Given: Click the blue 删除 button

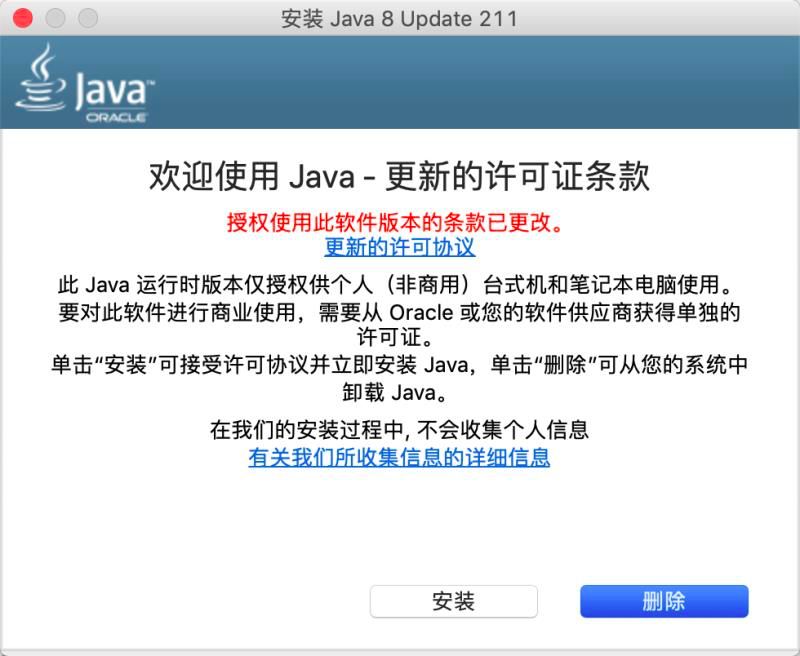Looking at the screenshot, I should 664,601.
